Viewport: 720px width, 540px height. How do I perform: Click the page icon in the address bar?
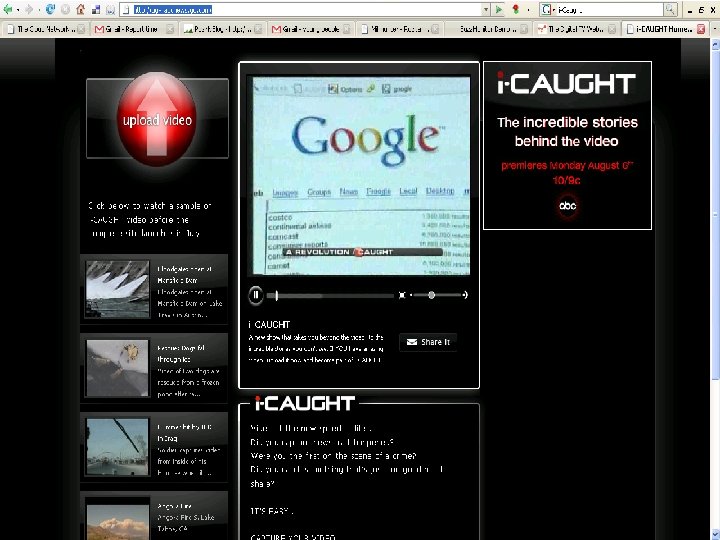[127, 9]
